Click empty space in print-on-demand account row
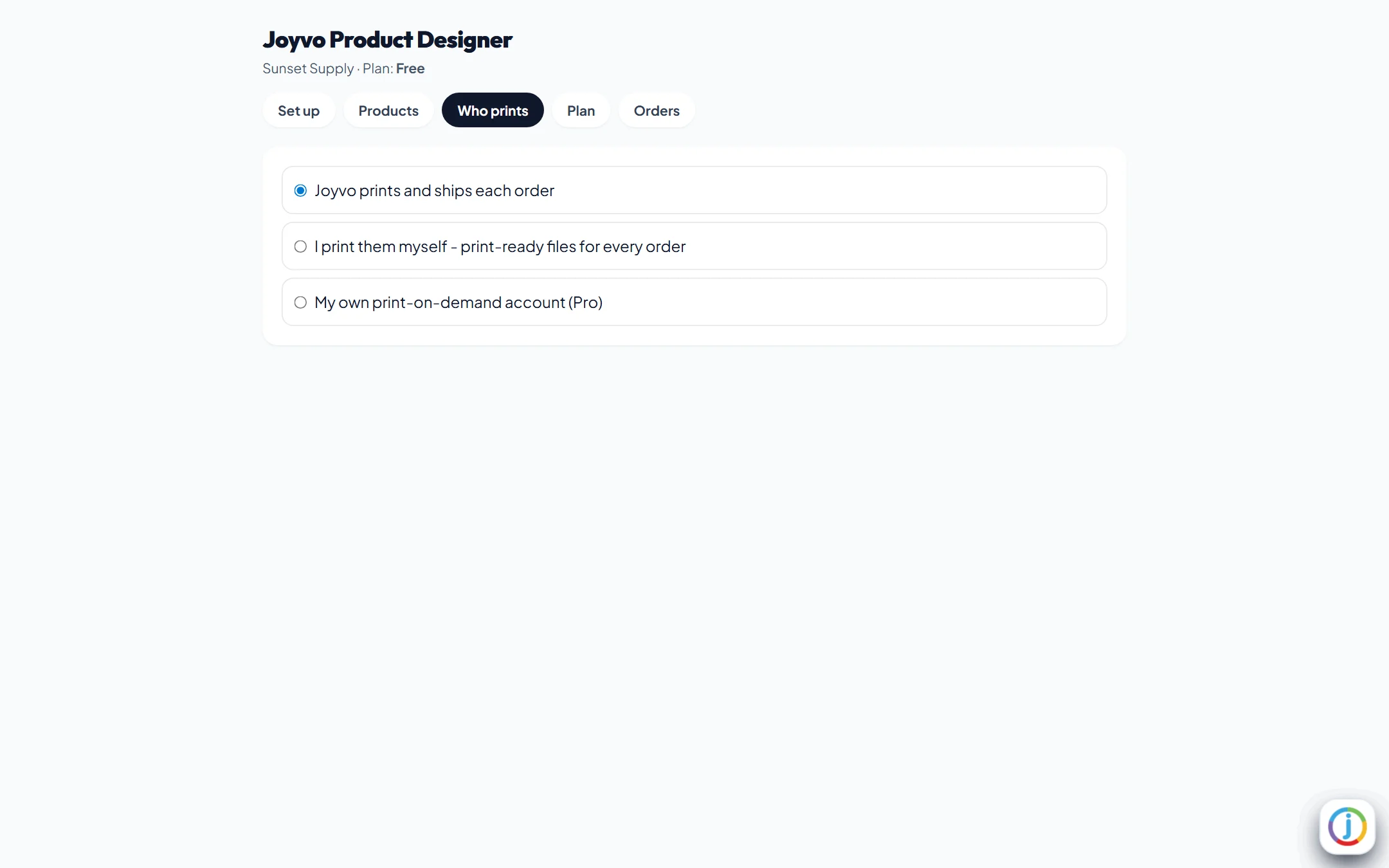This screenshot has height=868, width=1389. coord(855,302)
